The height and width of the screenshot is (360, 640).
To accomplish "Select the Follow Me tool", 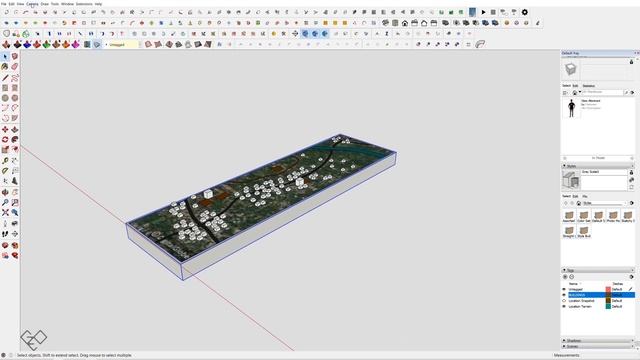I will 15,140.
